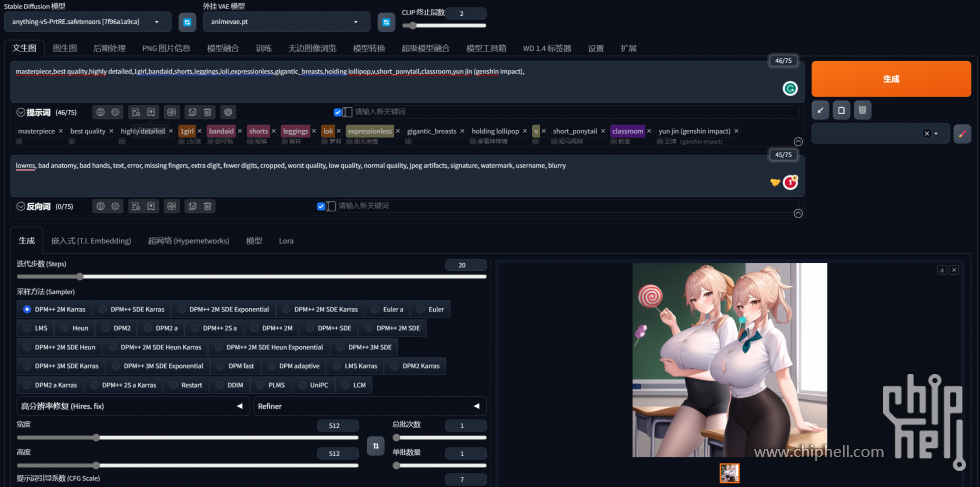Collapse the 提示词 section with the chevron

click(x=21, y=113)
